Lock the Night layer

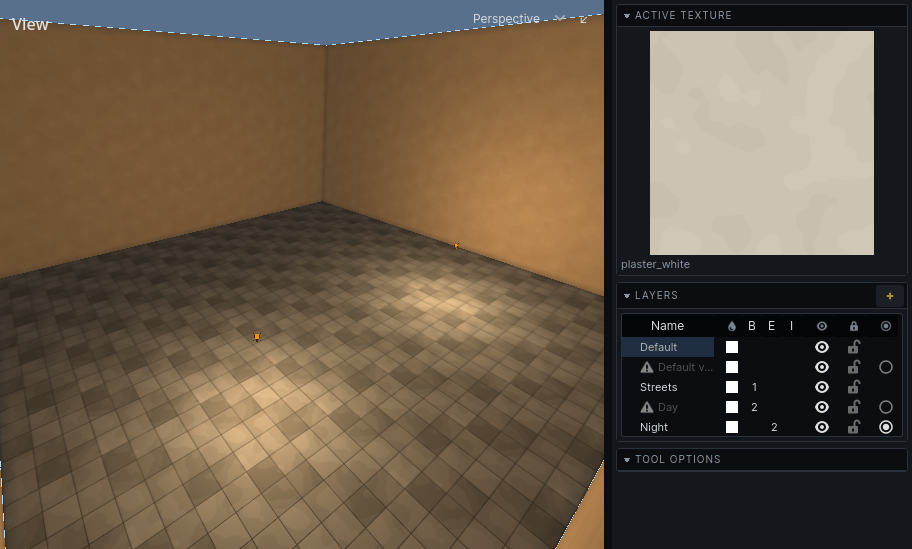[853, 427]
